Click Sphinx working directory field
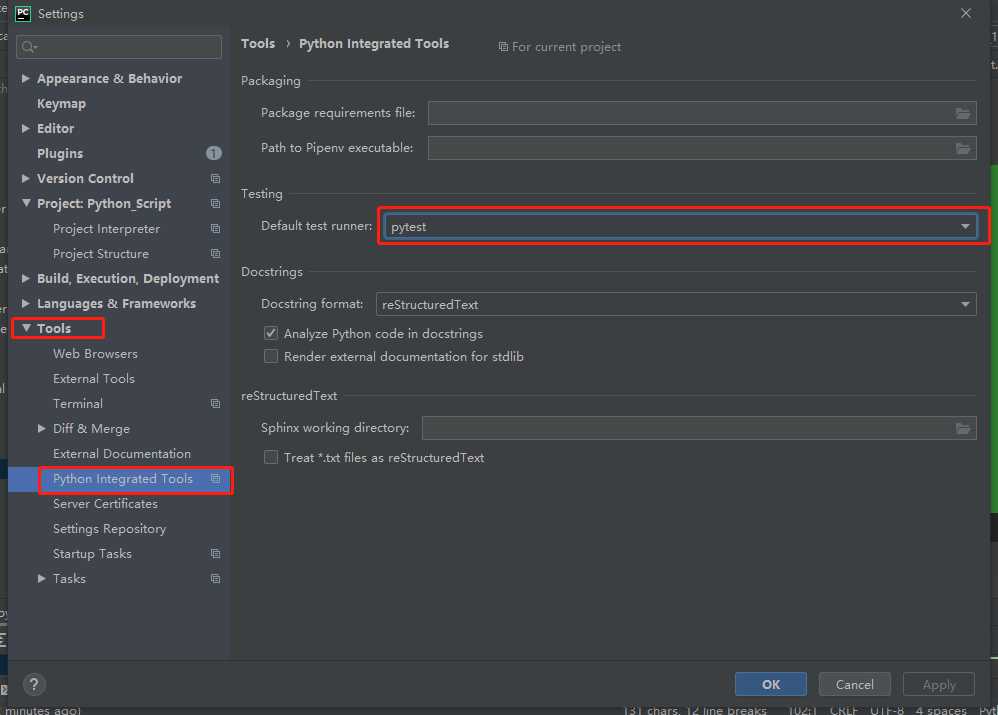Screen dimensions: 998x715 tap(699, 428)
